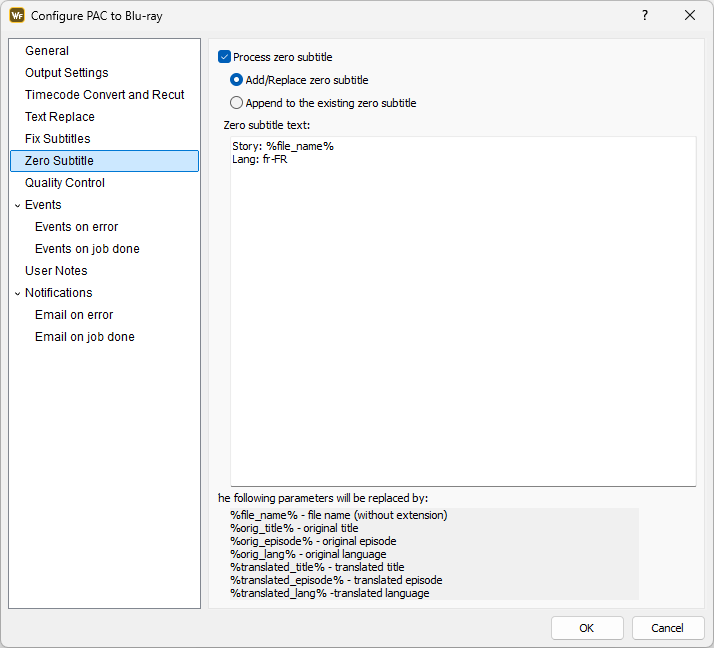Screen dimensions: 714x648
Task: Open the General settings page
Action: [x=47, y=51]
